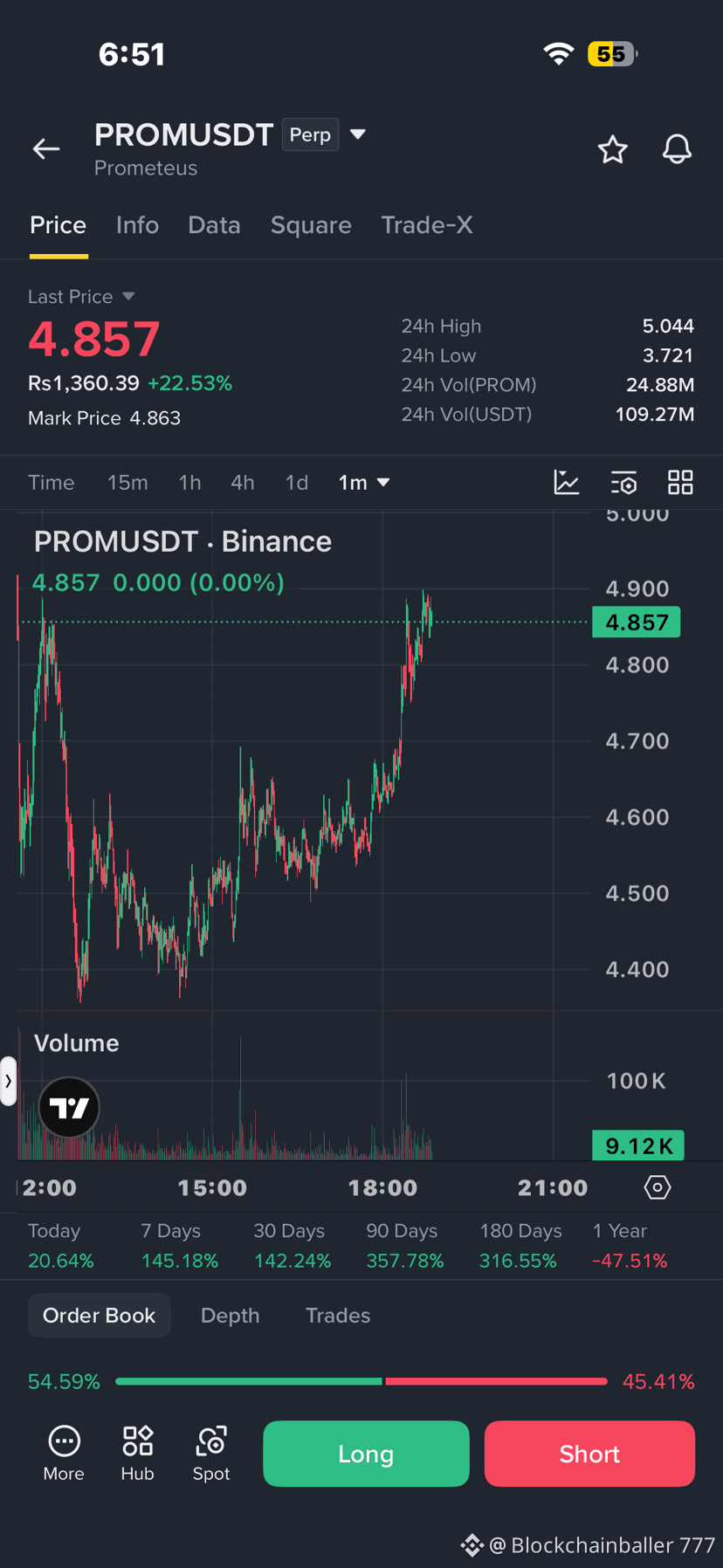Click the TradingView logo on chart
The image size is (723, 1568).
[70, 1108]
